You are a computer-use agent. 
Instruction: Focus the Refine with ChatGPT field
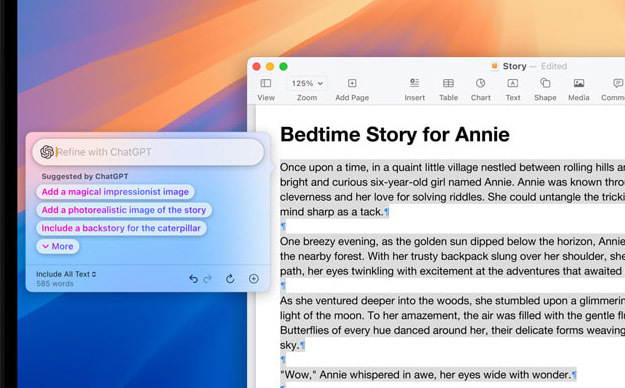[148, 152]
